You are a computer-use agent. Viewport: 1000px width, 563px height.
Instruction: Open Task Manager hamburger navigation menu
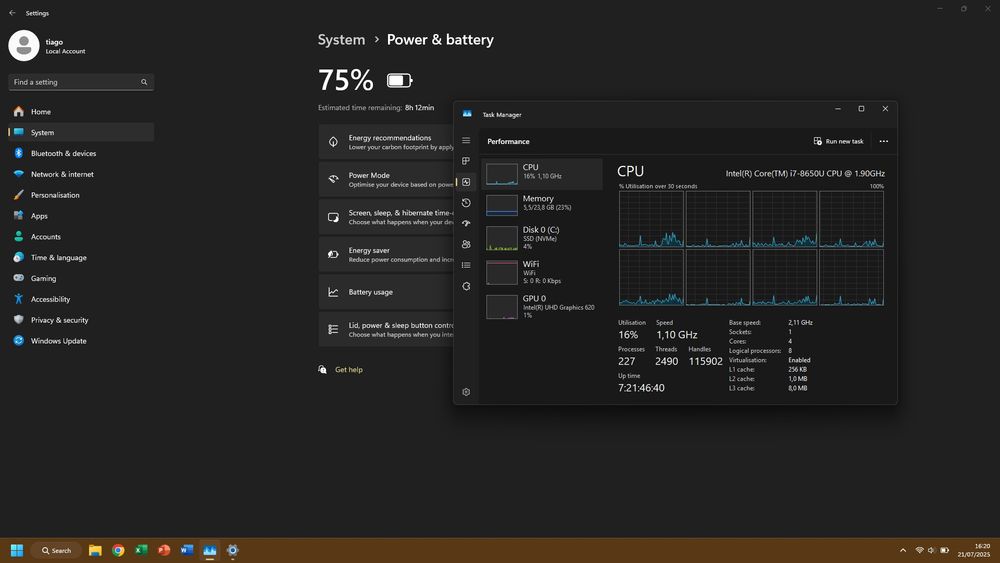466,140
